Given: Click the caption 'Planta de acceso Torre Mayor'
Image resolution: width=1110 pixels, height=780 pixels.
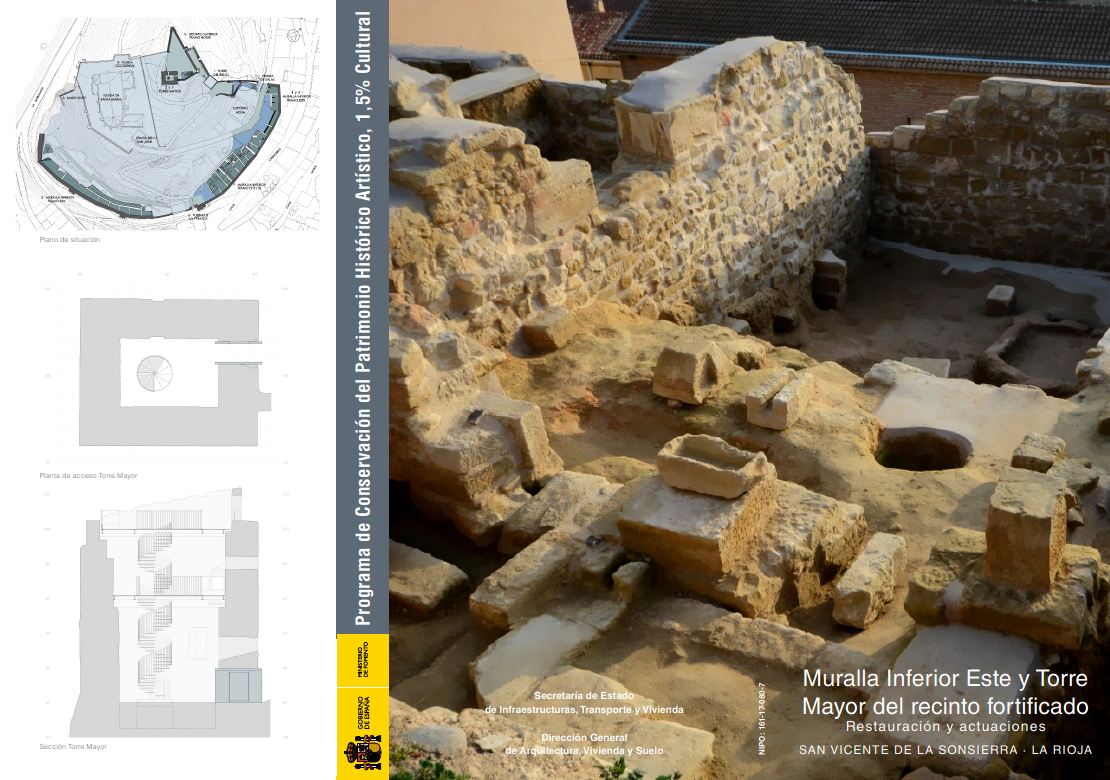Looking at the screenshot, I should click(x=88, y=476).
